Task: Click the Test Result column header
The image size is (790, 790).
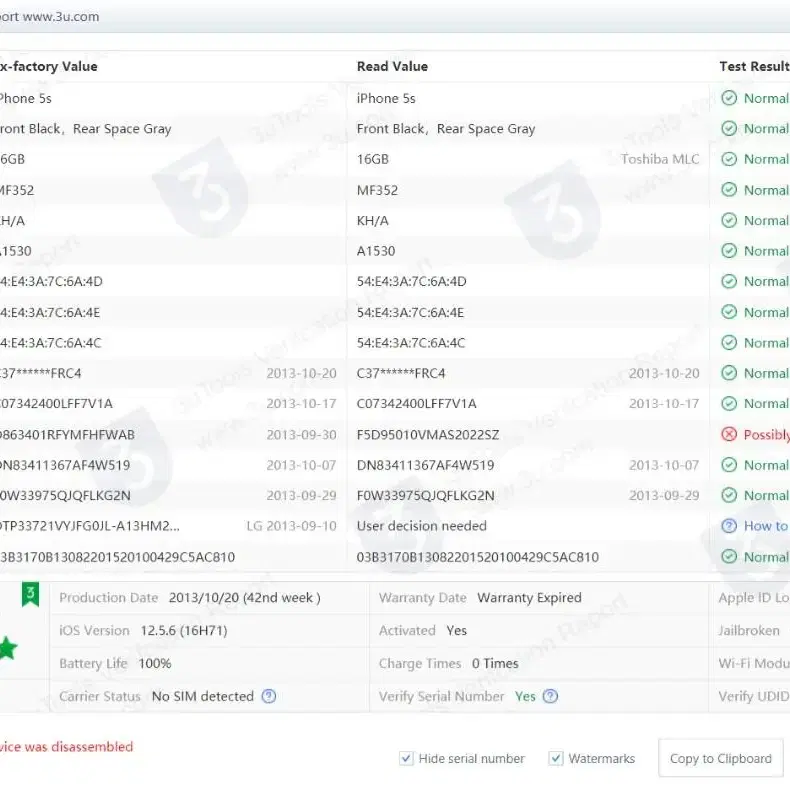Action: coord(754,67)
